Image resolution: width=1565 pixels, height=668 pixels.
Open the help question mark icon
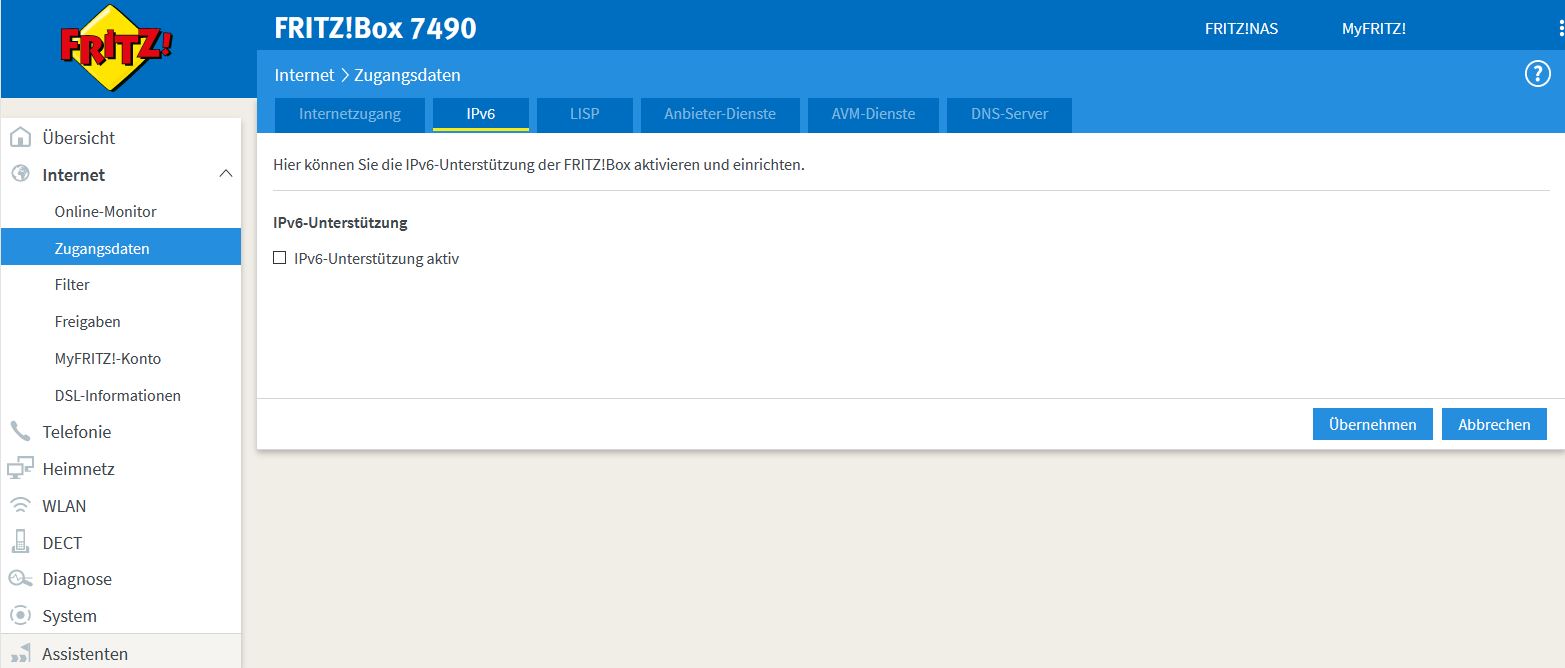point(1537,74)
